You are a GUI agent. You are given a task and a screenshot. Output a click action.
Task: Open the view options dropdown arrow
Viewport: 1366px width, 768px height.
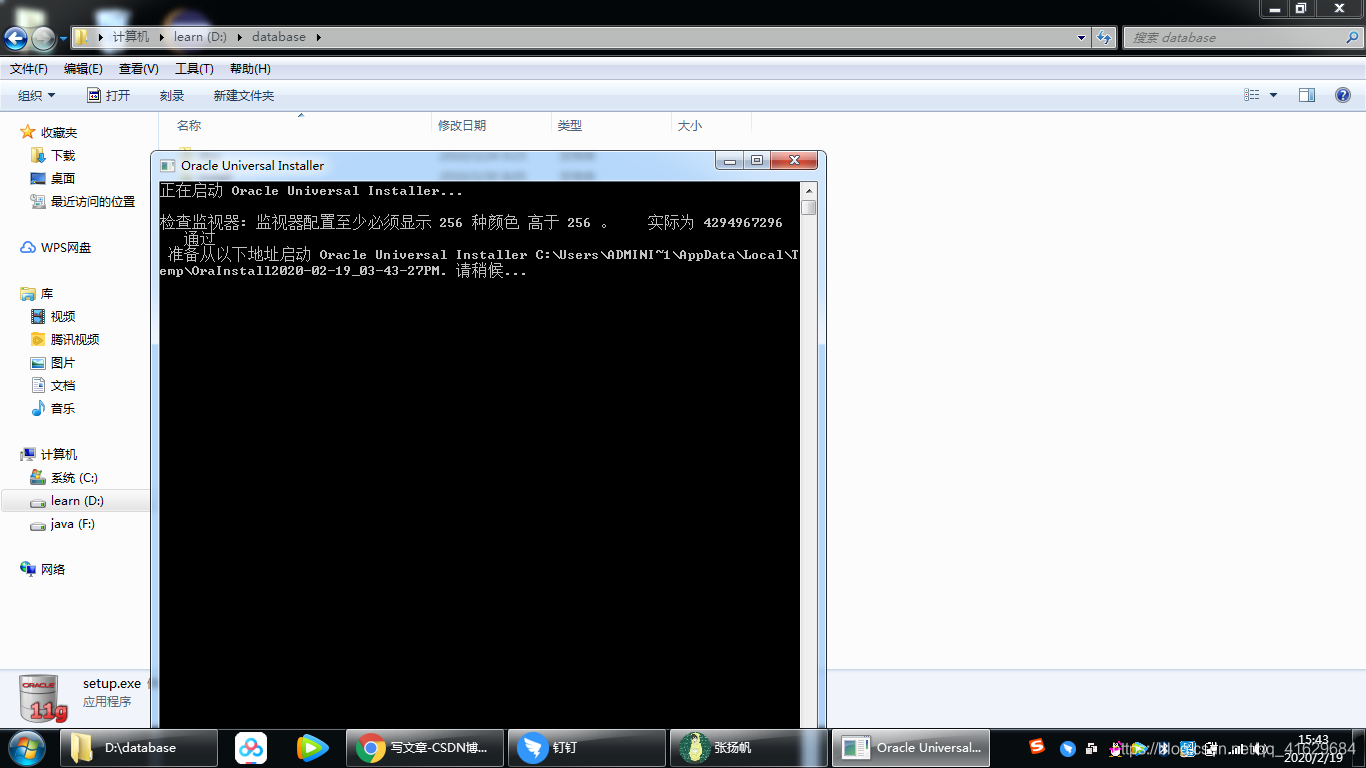click(1273, 95)
